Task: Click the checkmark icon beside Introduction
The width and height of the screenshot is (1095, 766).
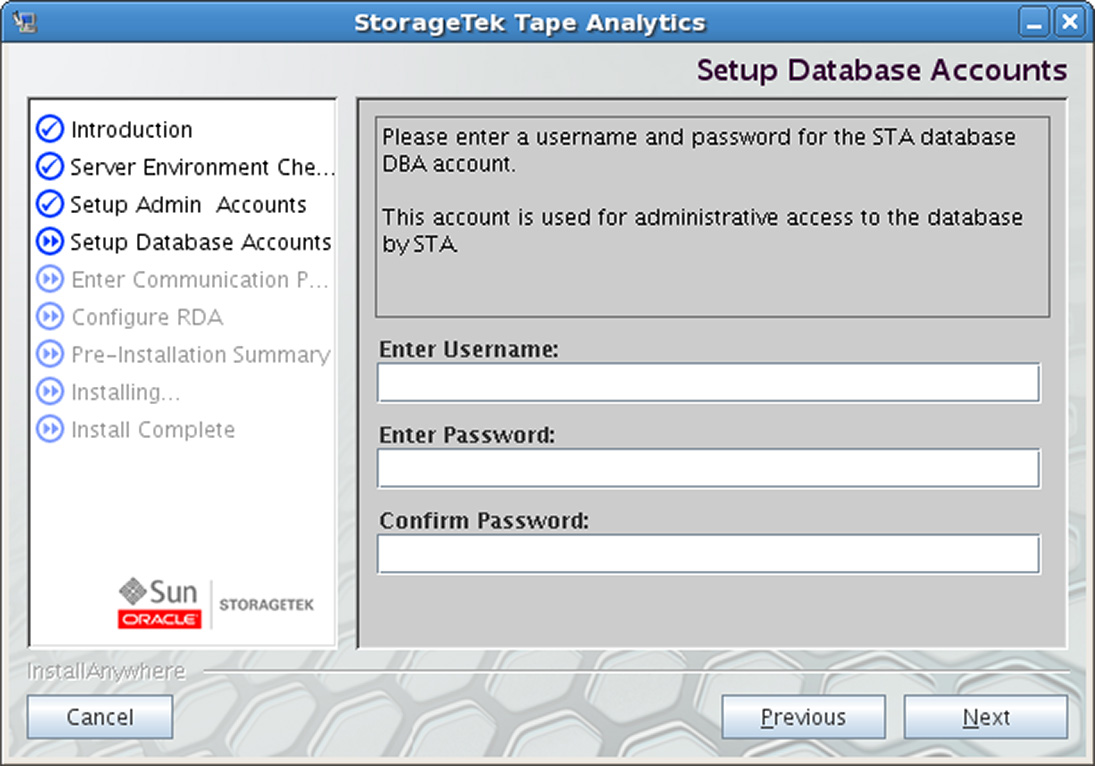Action: [x=50, y=129]
